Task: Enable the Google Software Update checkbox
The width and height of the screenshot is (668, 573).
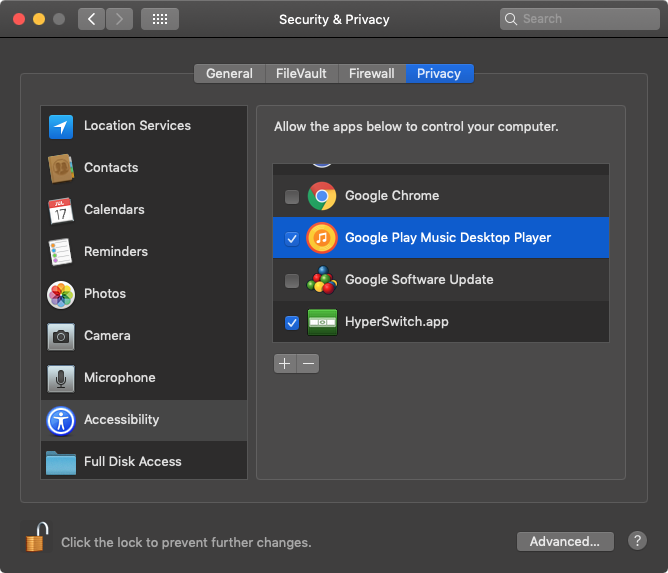Action: pyautogui.click(x=292, y=280)
